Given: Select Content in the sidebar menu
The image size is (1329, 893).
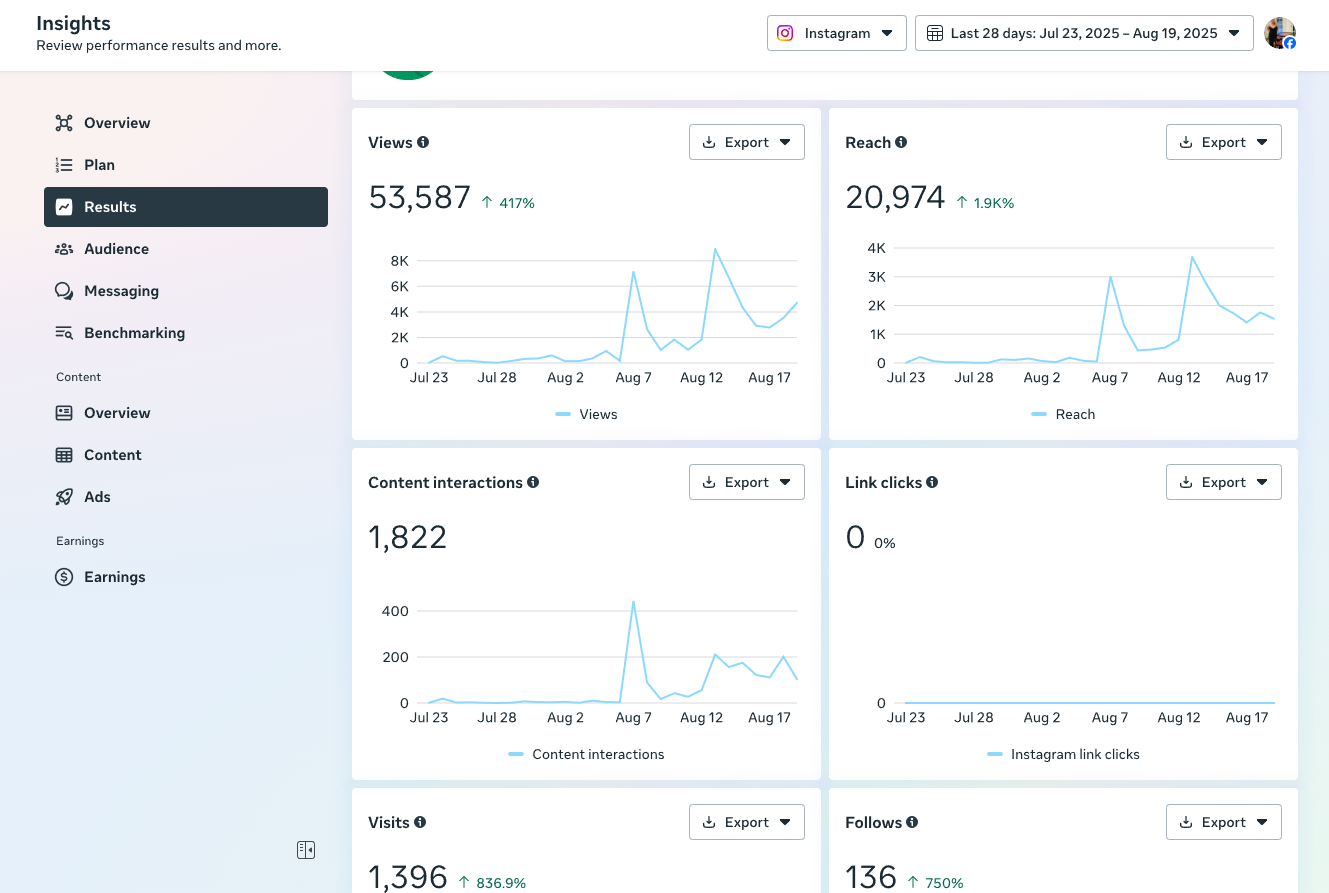Looking at the screenshot, I should click(112, 455).
